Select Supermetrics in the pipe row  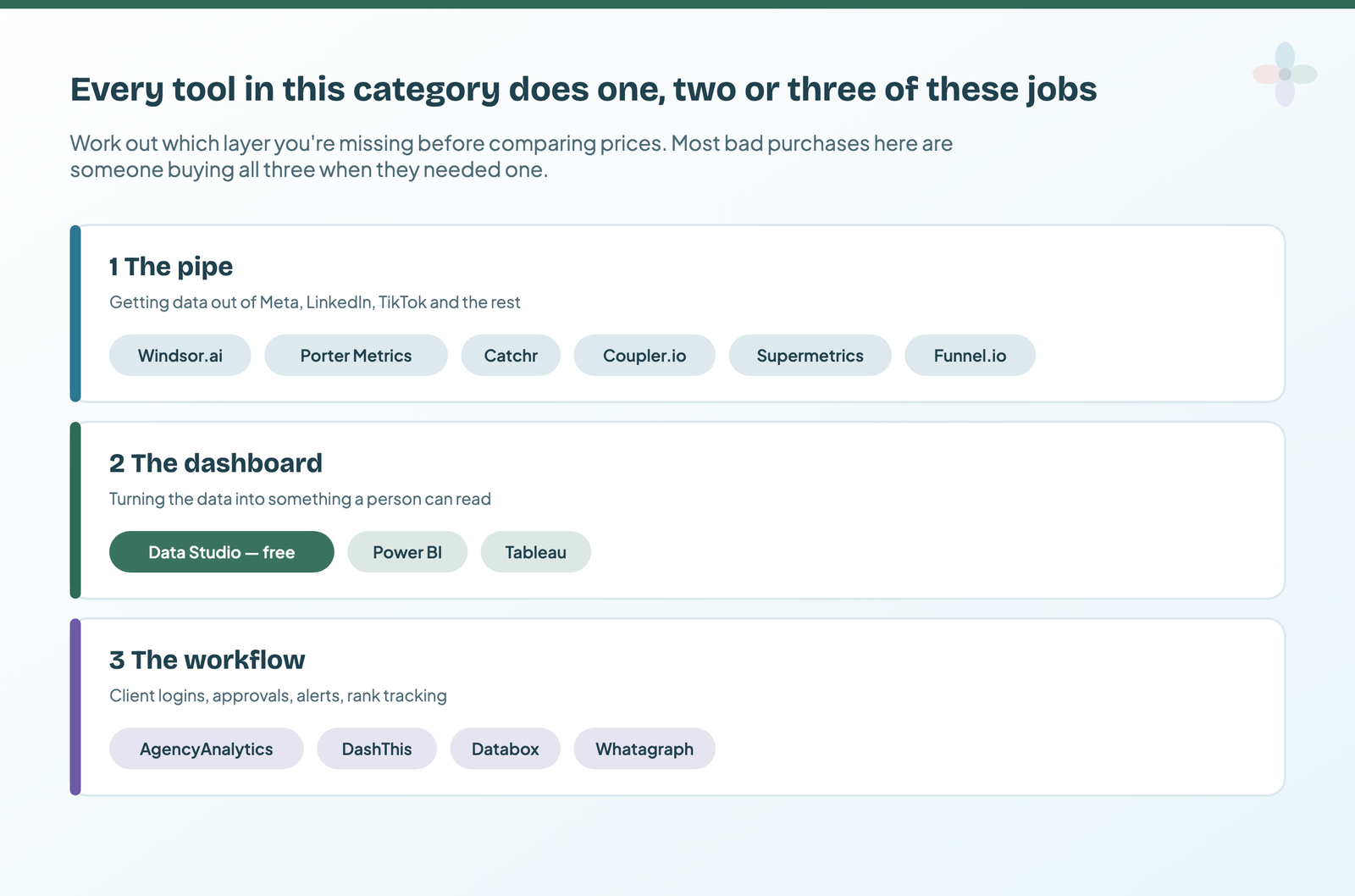tap(810, 355)
